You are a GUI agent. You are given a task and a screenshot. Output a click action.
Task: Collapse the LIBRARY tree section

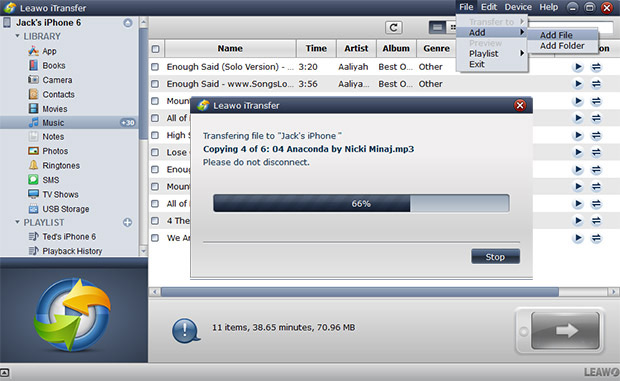(x=17, y=36)
